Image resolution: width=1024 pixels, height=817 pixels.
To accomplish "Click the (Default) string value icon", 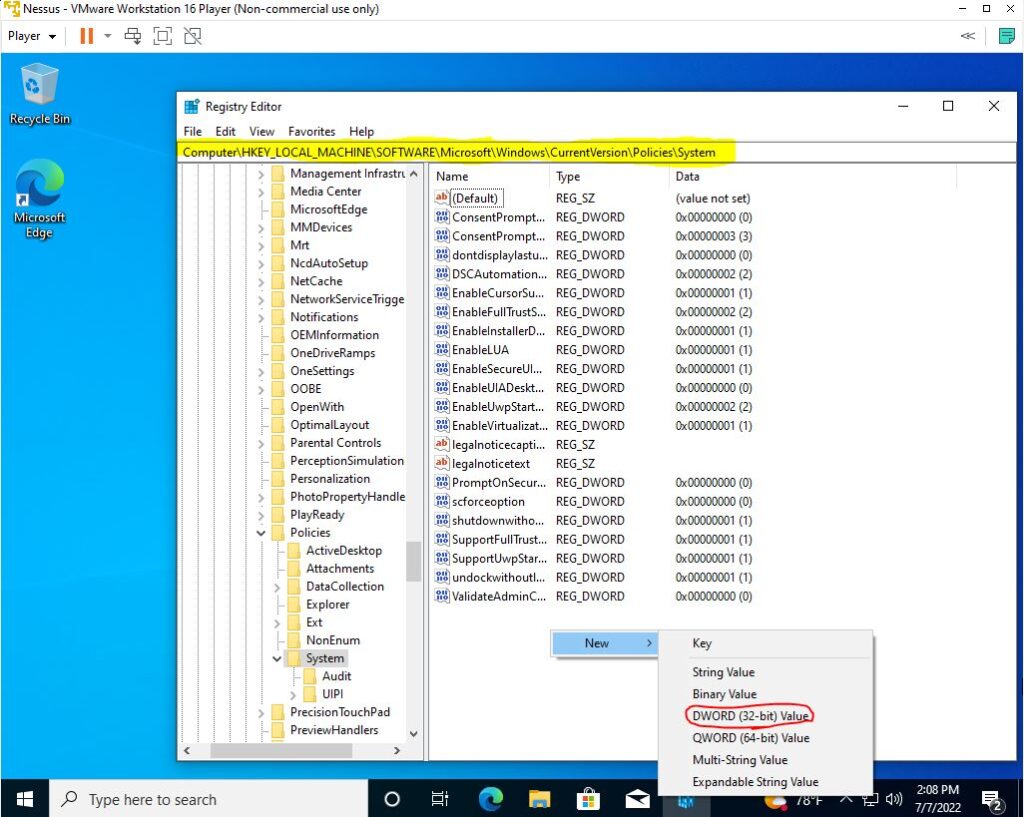I will coord(441,198).
